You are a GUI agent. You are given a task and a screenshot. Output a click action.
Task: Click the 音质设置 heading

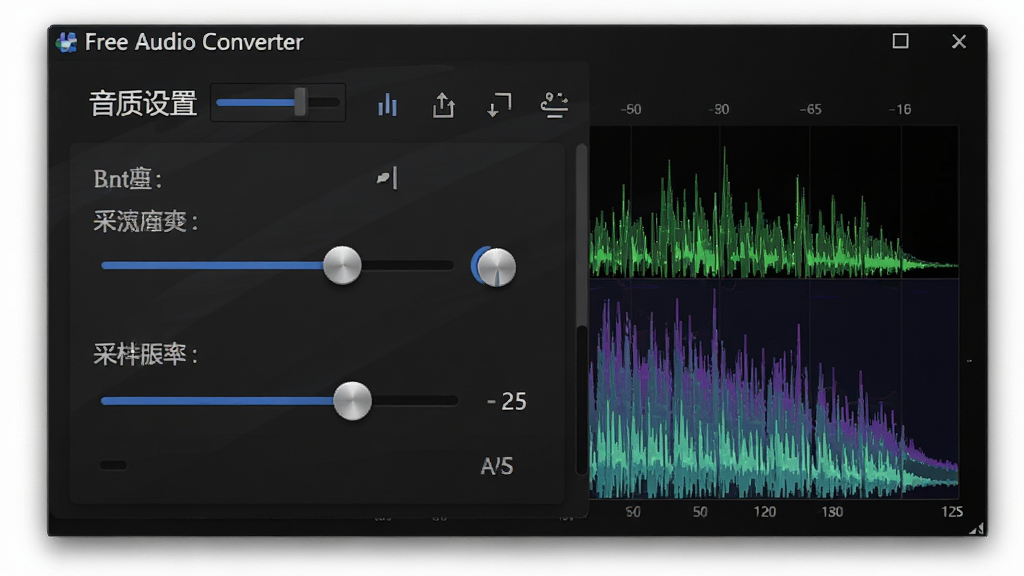click(143, 104)
